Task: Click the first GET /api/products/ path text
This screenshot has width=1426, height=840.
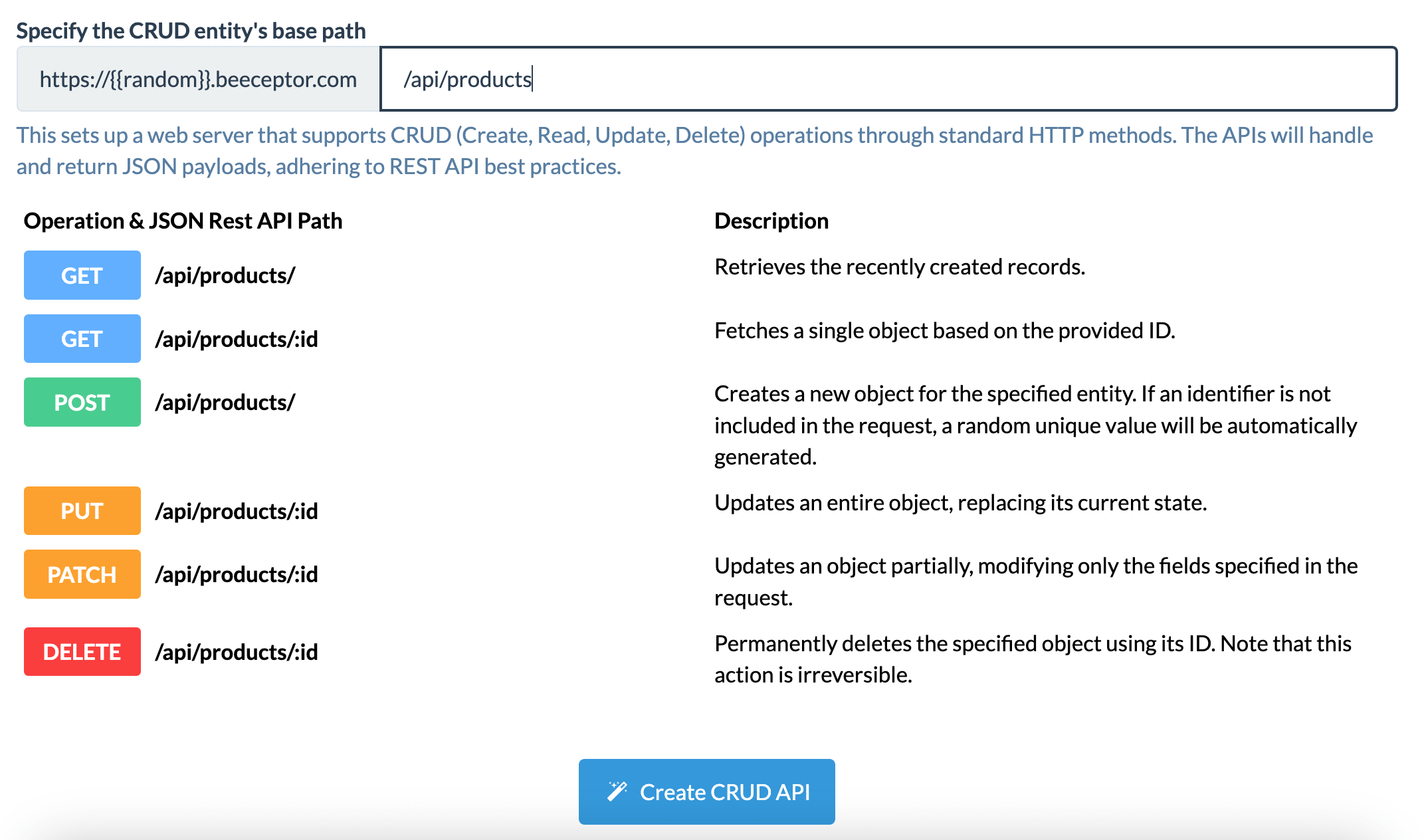Action: pos(225,275)
